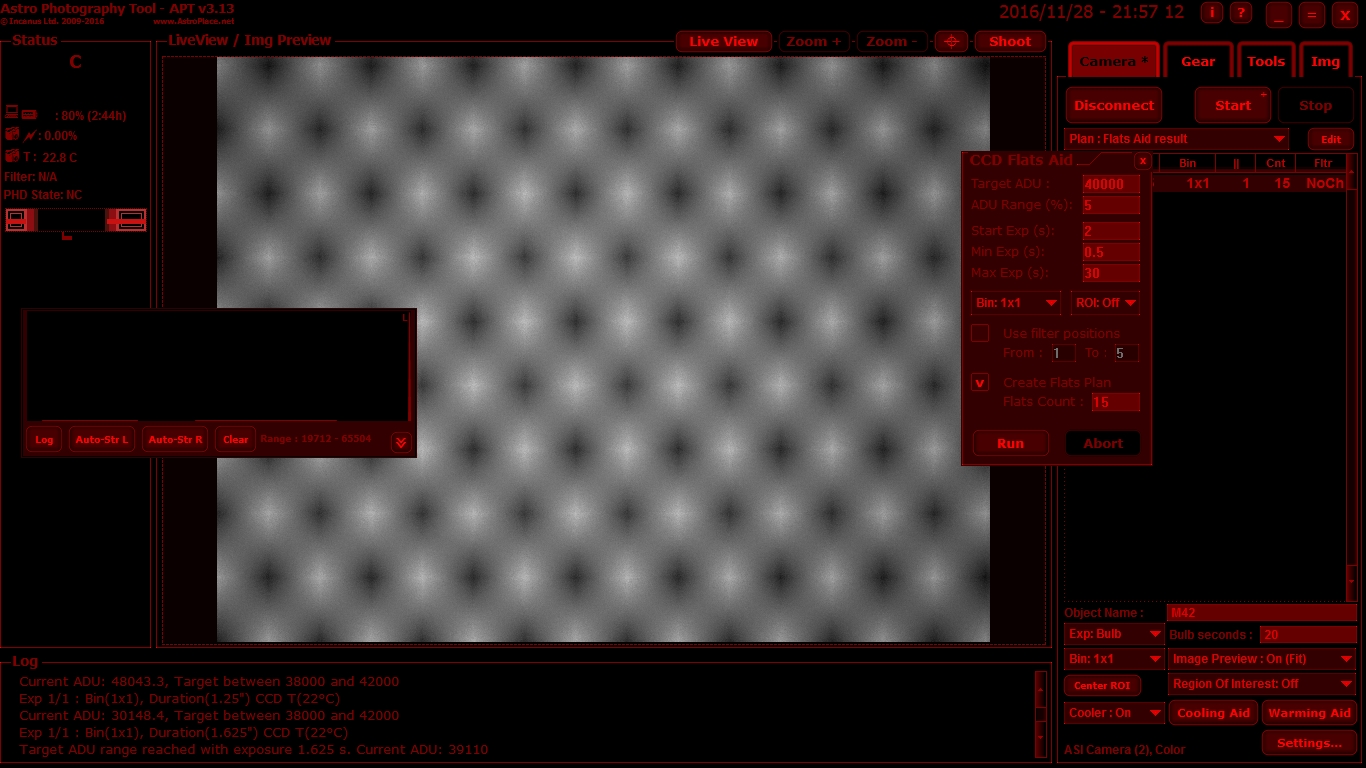Click the Log panel scroll down arrow
Screen dimensions: 1366x768
click(1041, 740)
